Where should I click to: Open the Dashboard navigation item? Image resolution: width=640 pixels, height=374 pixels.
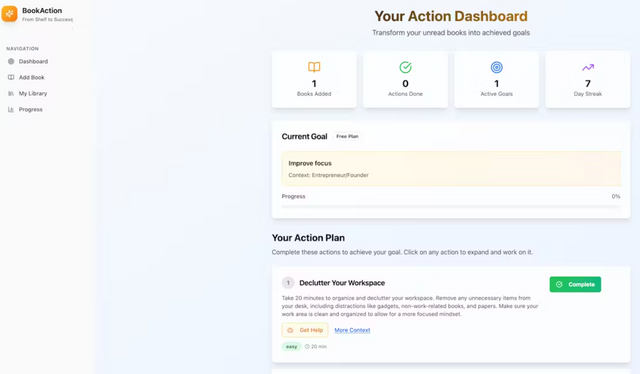[x=28, y=61]
